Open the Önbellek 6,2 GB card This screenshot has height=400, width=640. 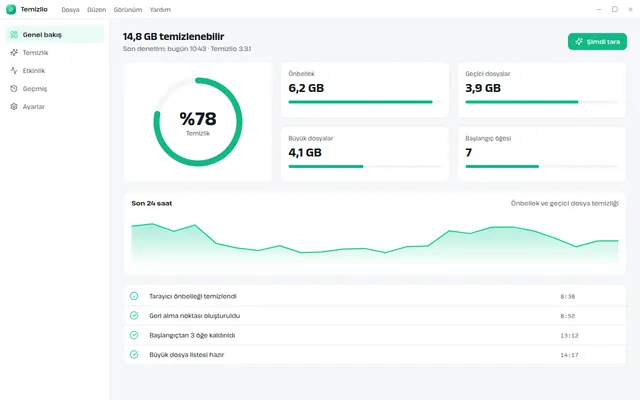click(365, 90)
